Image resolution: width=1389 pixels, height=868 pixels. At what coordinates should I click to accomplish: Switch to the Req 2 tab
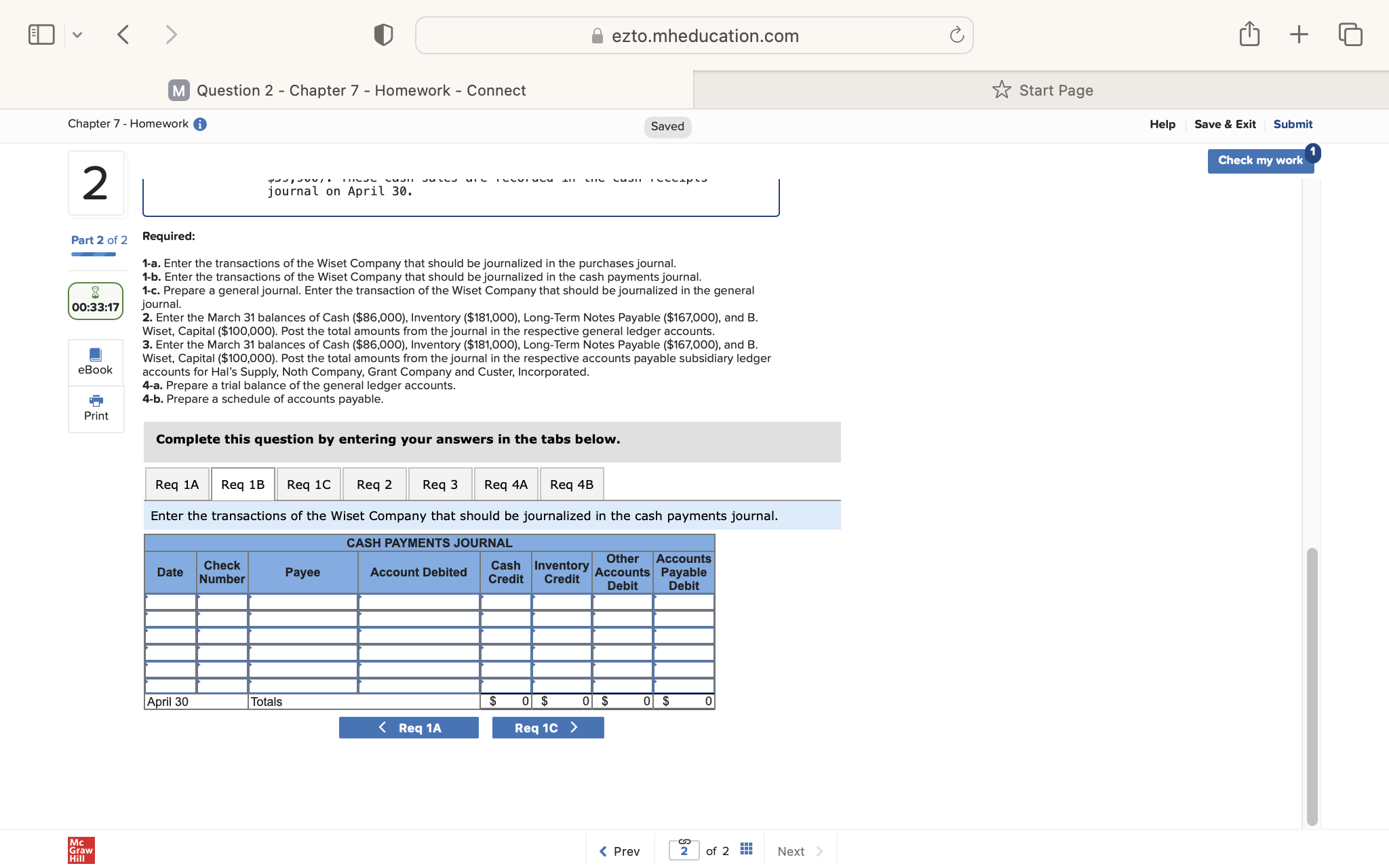374,484
